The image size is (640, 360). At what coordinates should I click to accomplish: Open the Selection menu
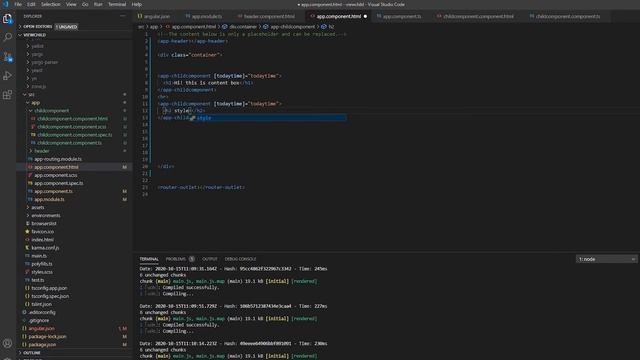51,4
